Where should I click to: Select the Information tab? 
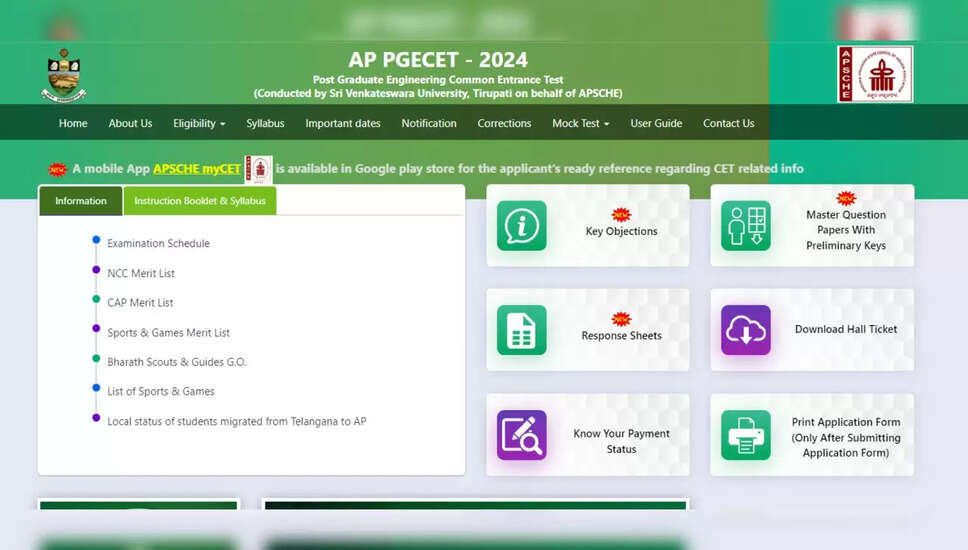pyautogui.click(x=81, y=201)
